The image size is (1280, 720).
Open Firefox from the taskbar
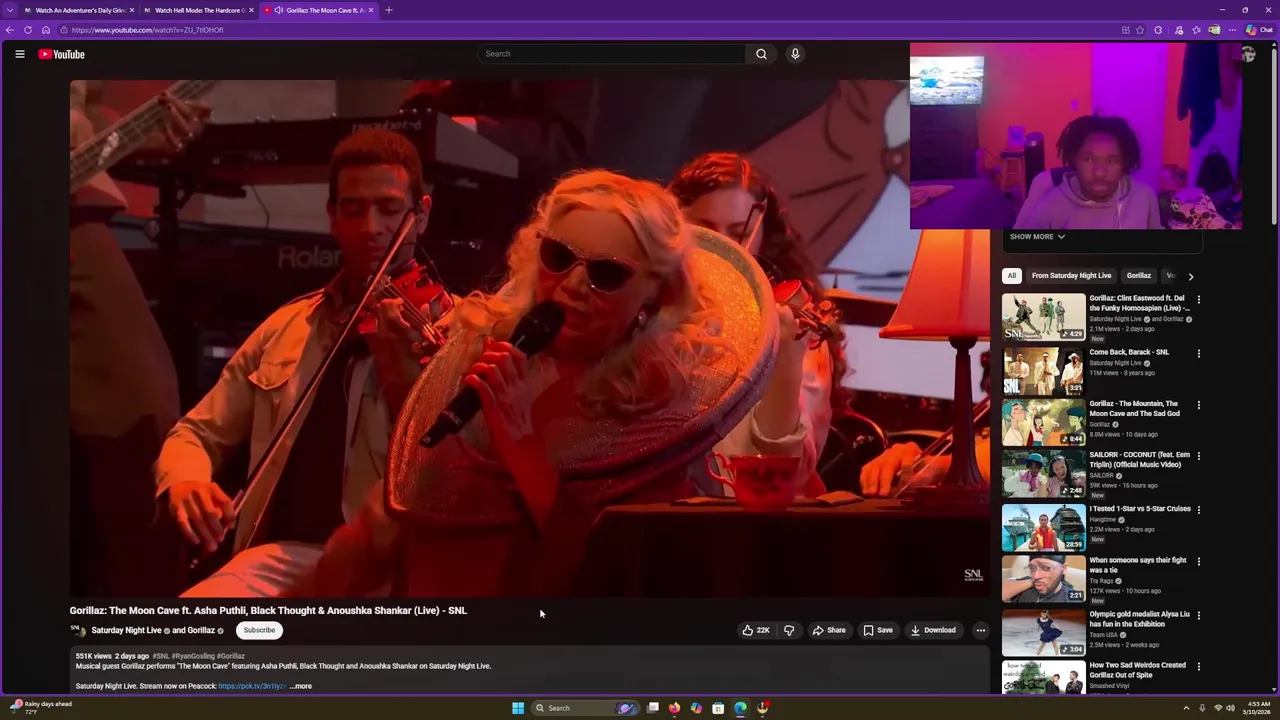point(674,708)
